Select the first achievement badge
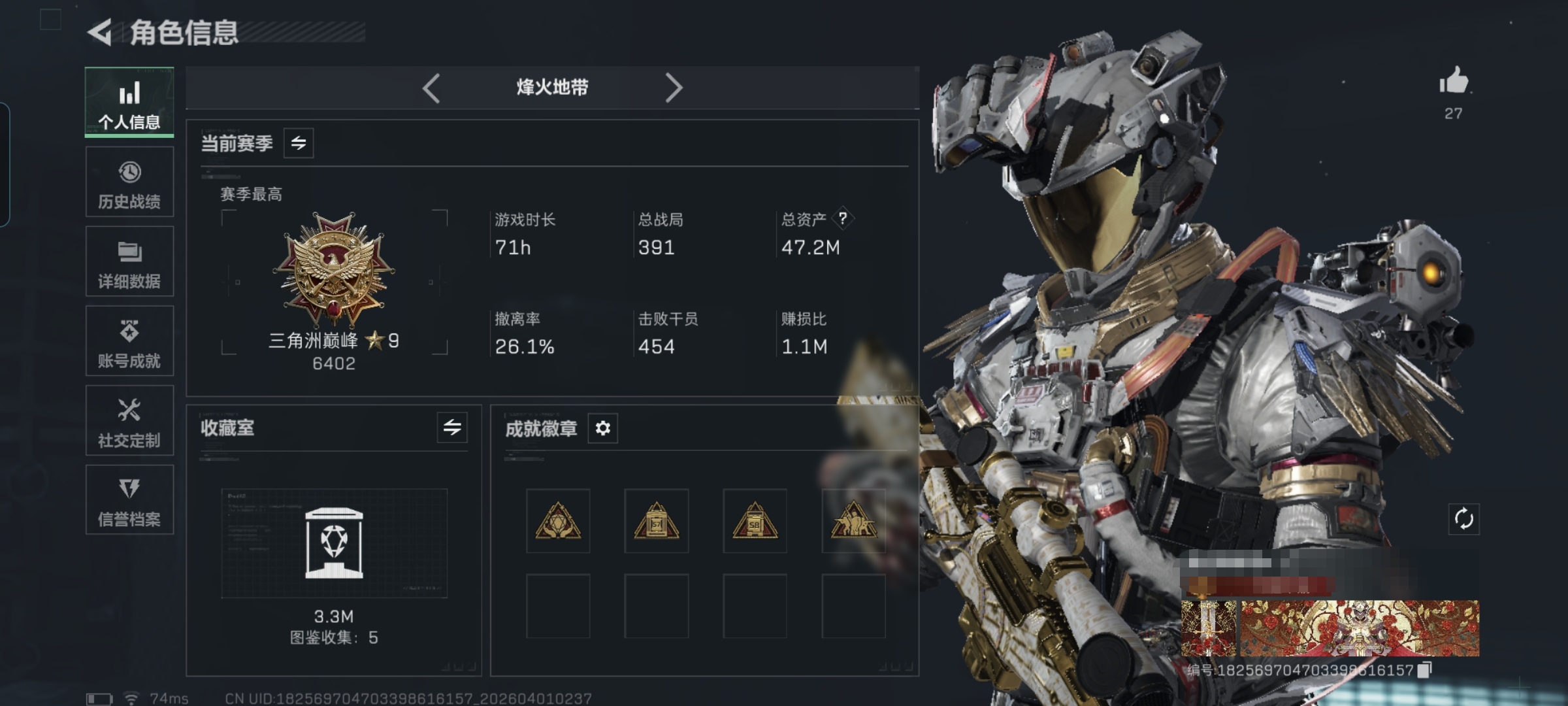 pos(558,521)
